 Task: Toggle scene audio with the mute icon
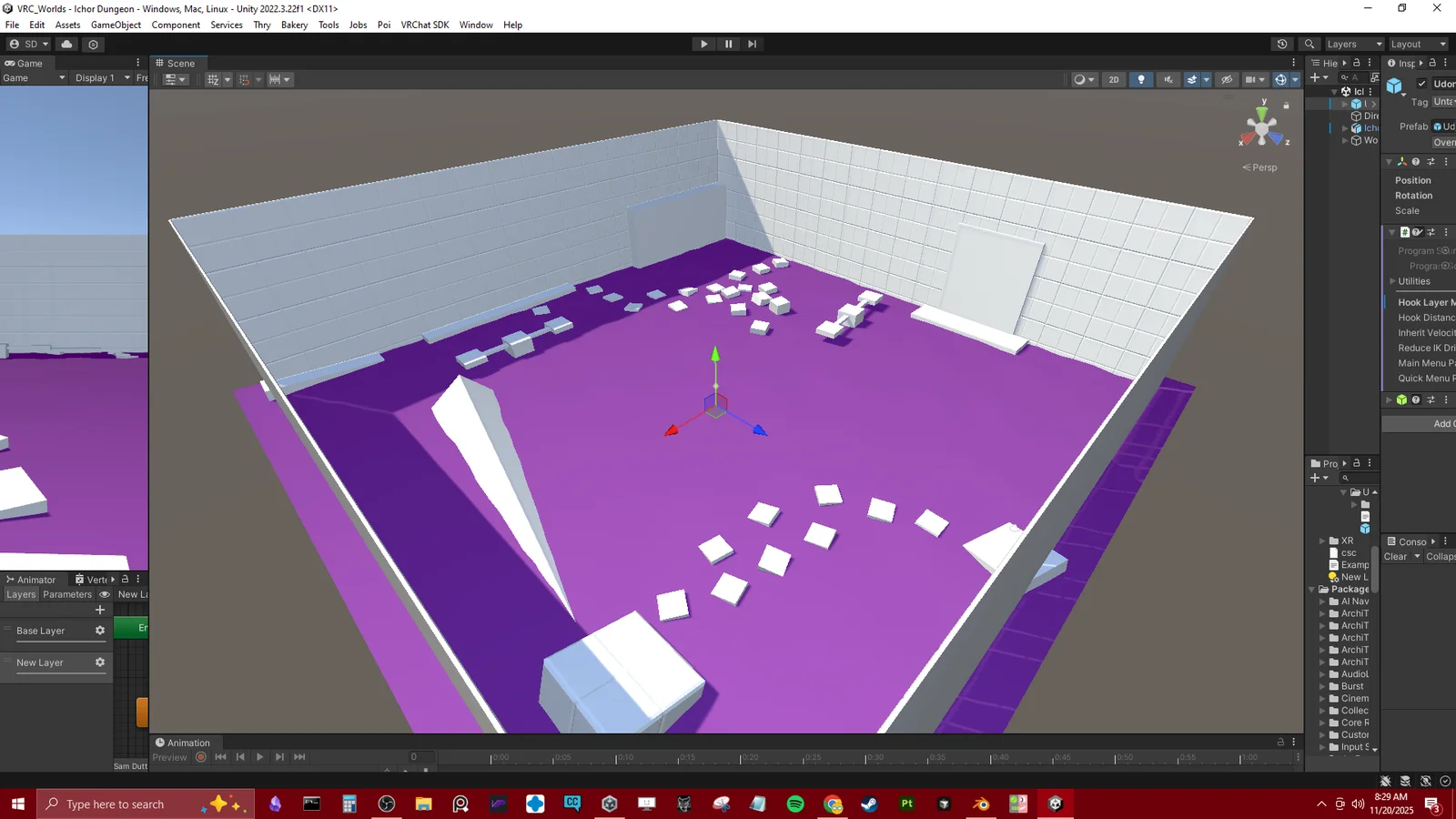tap(1168, 79)
